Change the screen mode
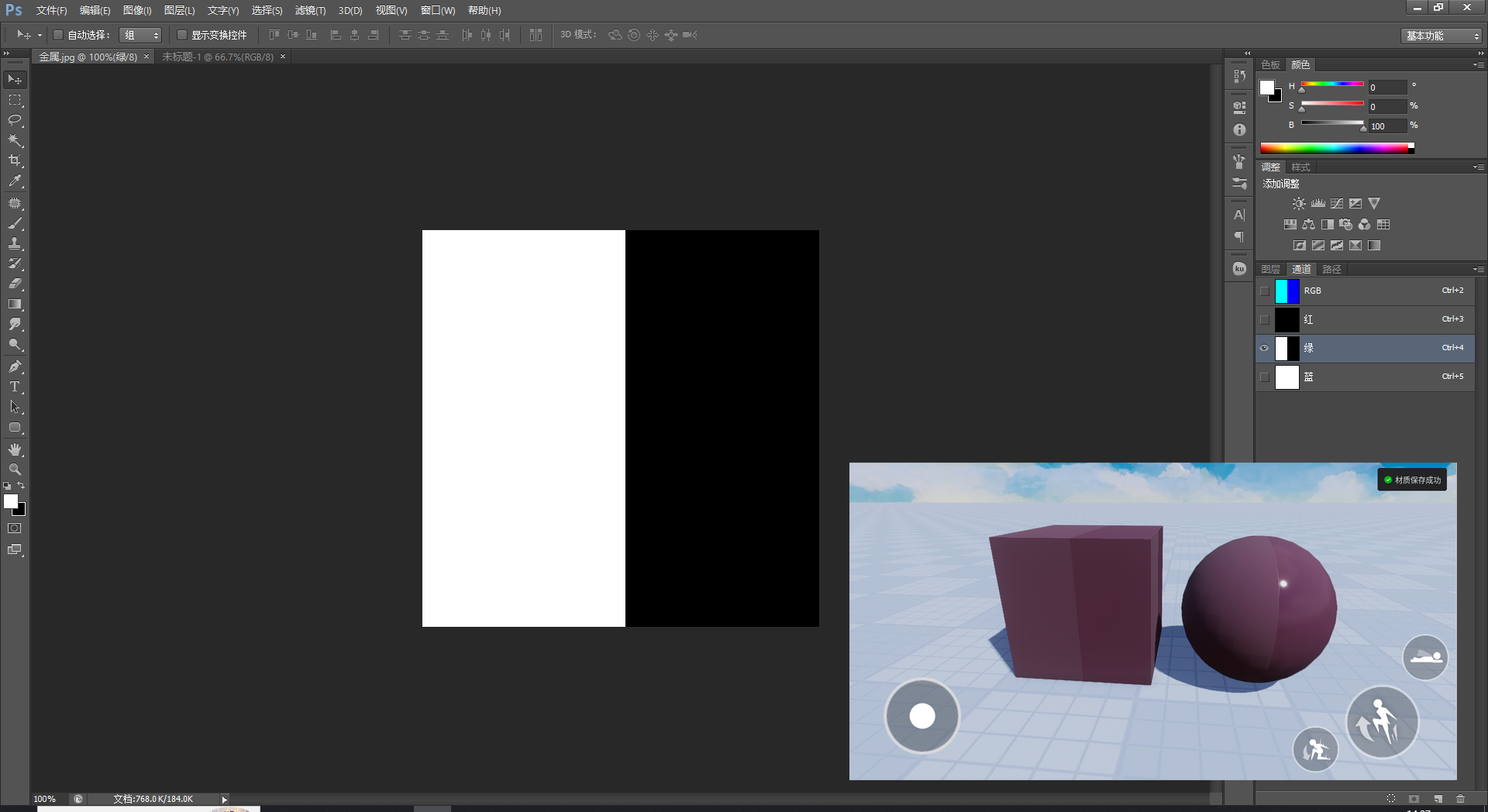This screenshot has width=1488, height=812. coord(15,549)
